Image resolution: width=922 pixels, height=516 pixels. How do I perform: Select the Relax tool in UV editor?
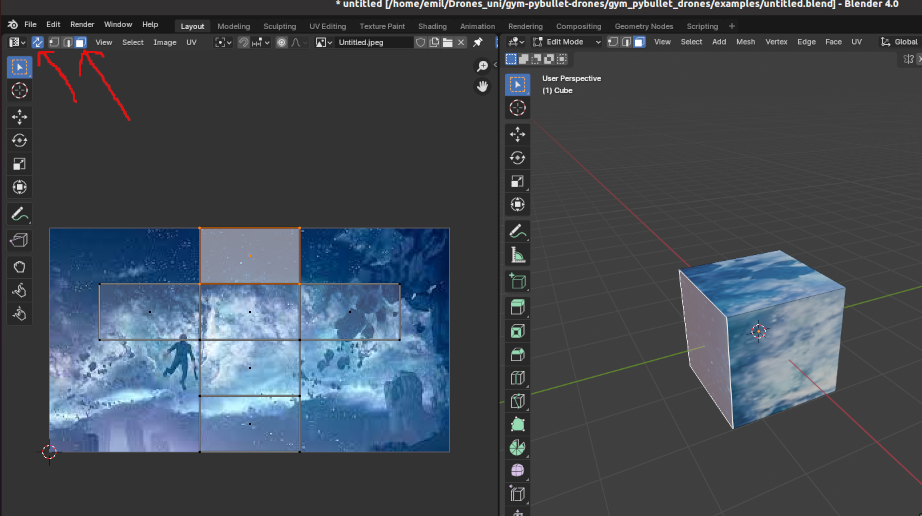[x=19, y=291]
